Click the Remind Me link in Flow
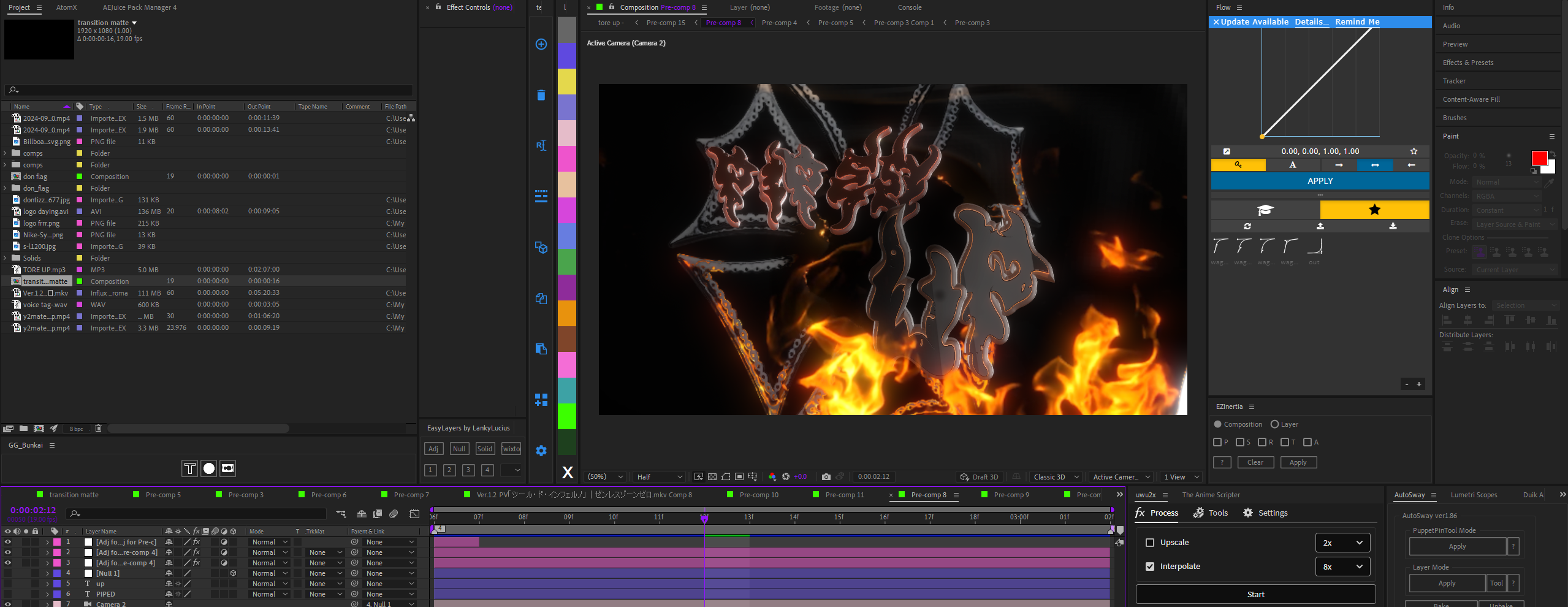The width and height of the screenshot is (1568, 607). pyautogui.click(x=1357, y=21)
